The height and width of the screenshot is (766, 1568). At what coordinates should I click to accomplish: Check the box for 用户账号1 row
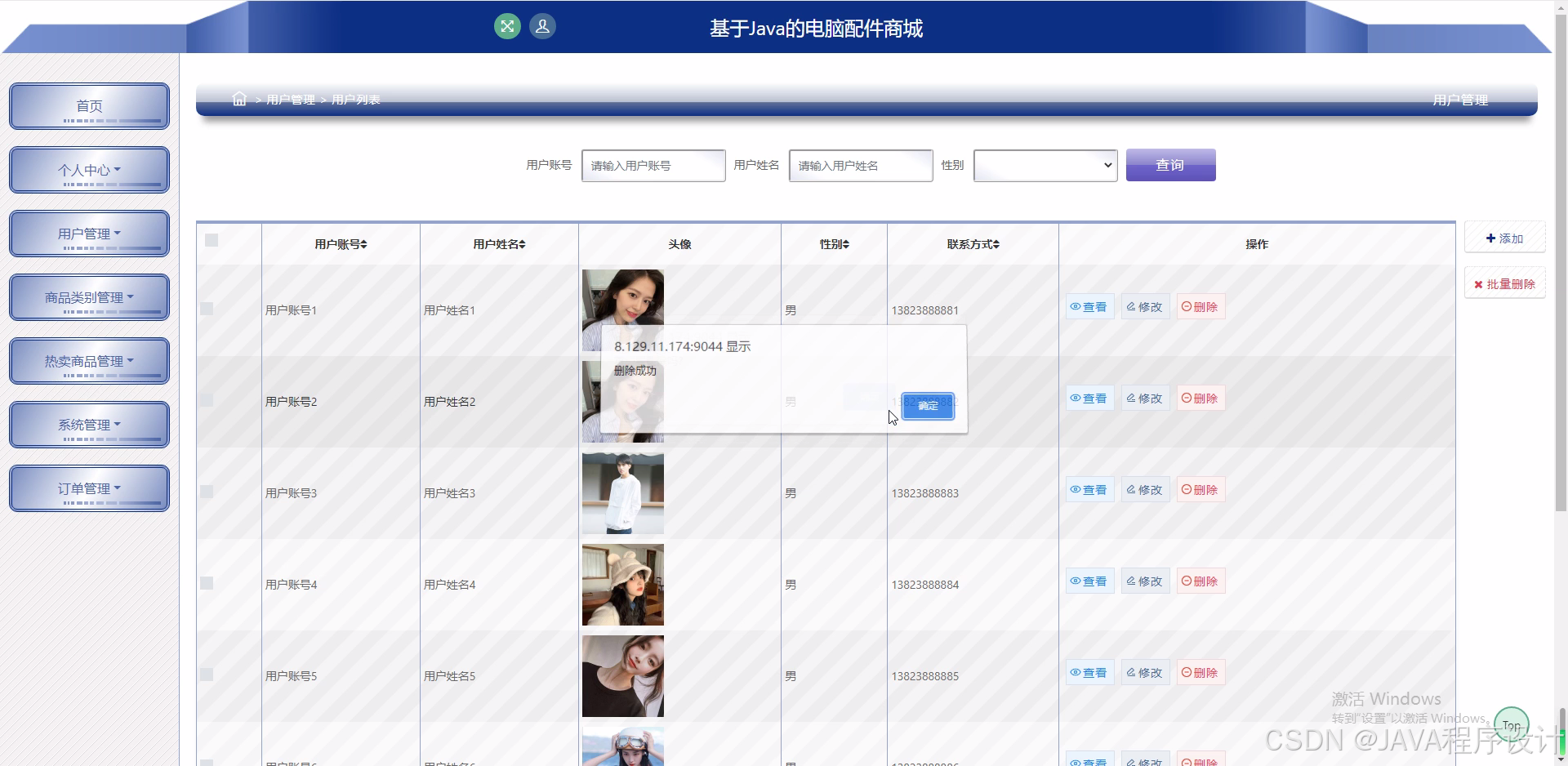tap(207, 309)
